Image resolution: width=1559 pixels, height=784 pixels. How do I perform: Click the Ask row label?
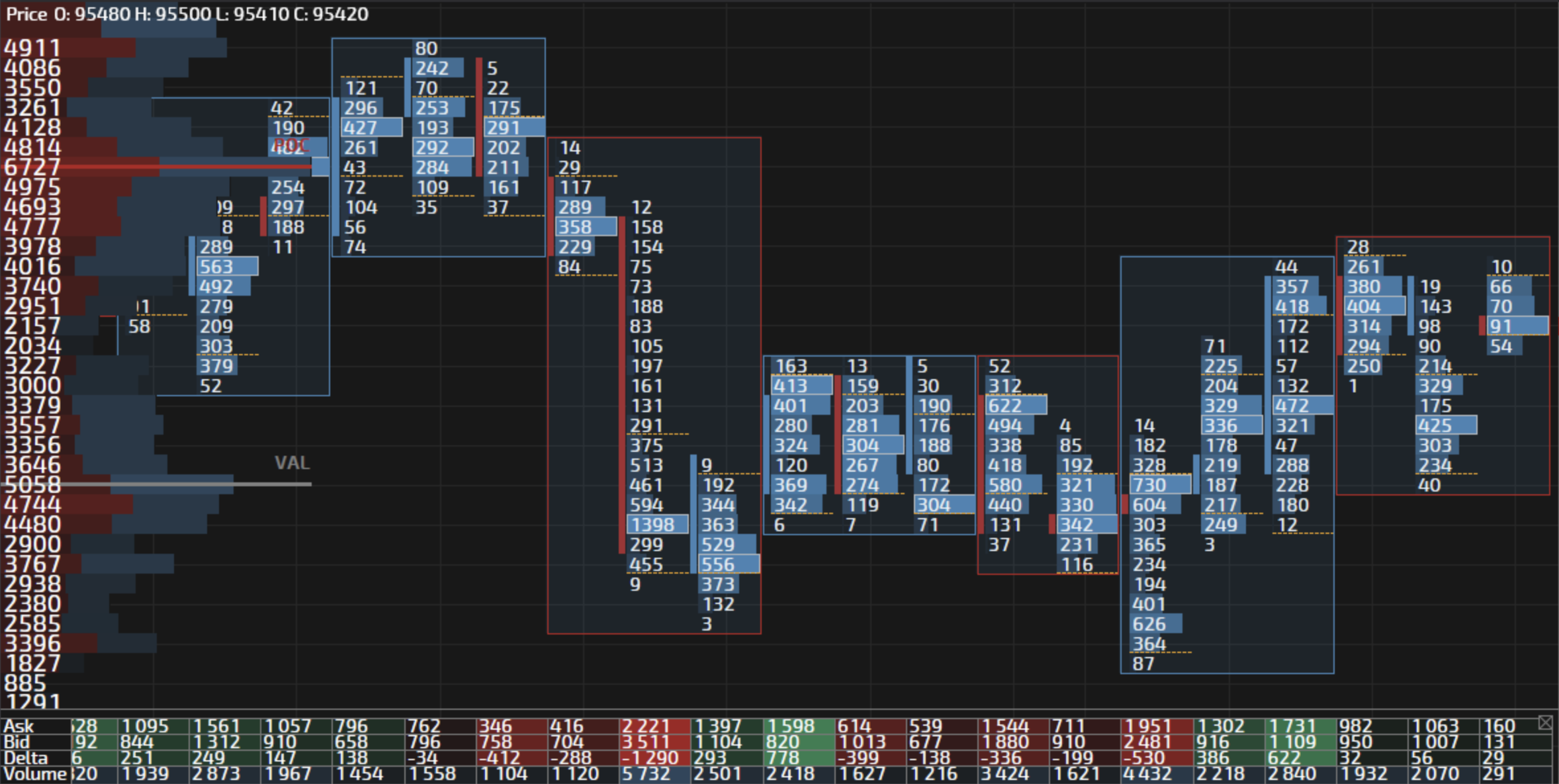tap(19, 726)
